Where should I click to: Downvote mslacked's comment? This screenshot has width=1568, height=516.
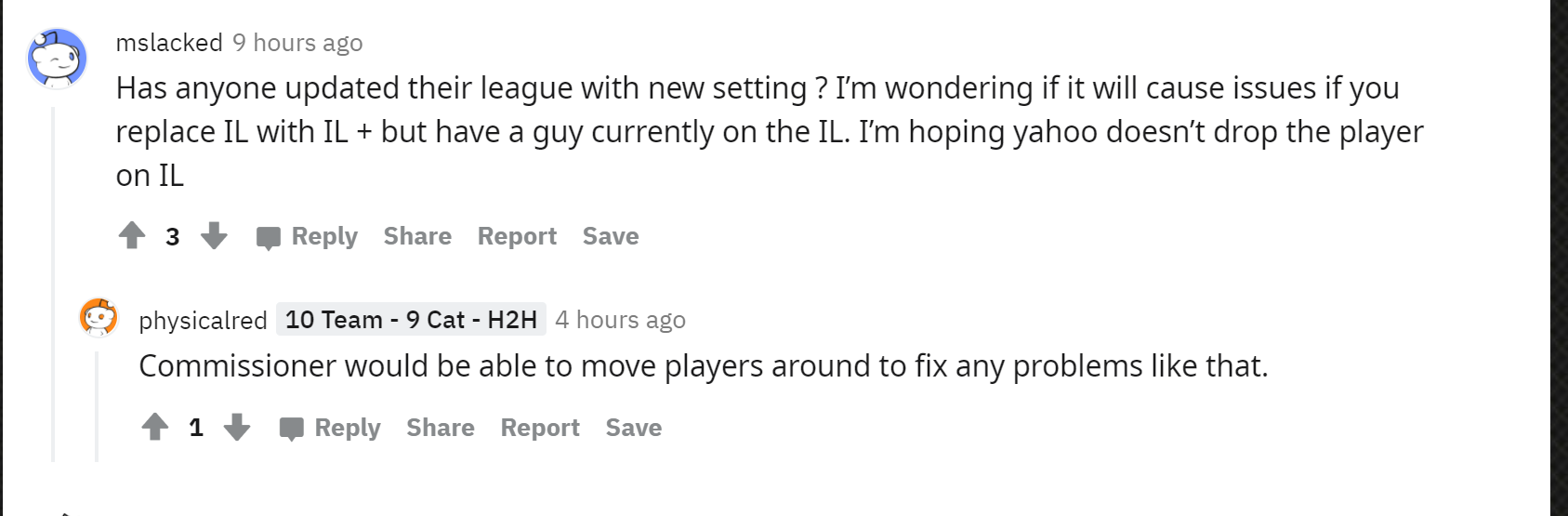click(x=214, y=236)
